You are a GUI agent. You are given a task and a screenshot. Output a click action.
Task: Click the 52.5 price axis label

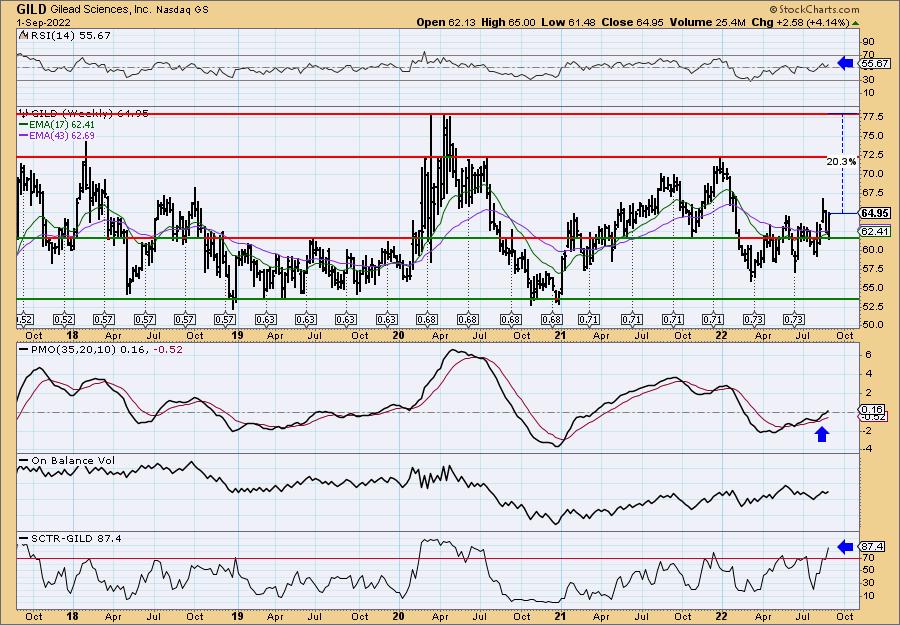[x=871, y=306]
